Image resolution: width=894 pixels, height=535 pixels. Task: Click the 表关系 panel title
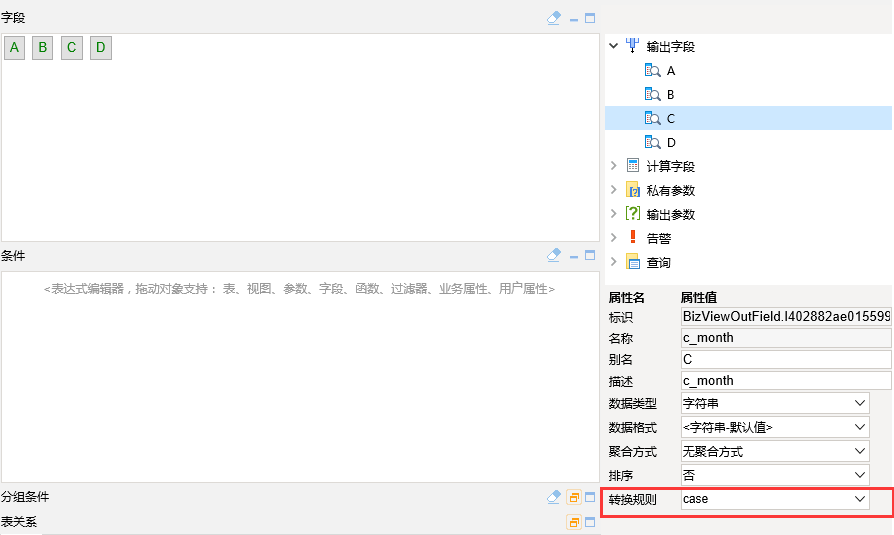click(x=19, y=522)
